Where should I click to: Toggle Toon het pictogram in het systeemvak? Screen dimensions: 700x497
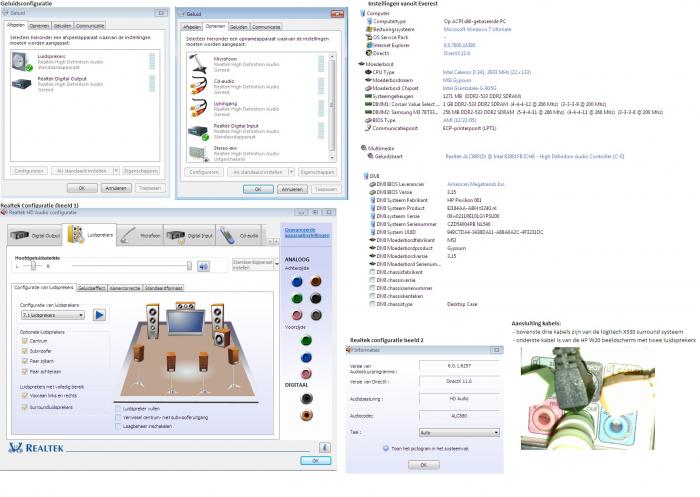[386, 448]
